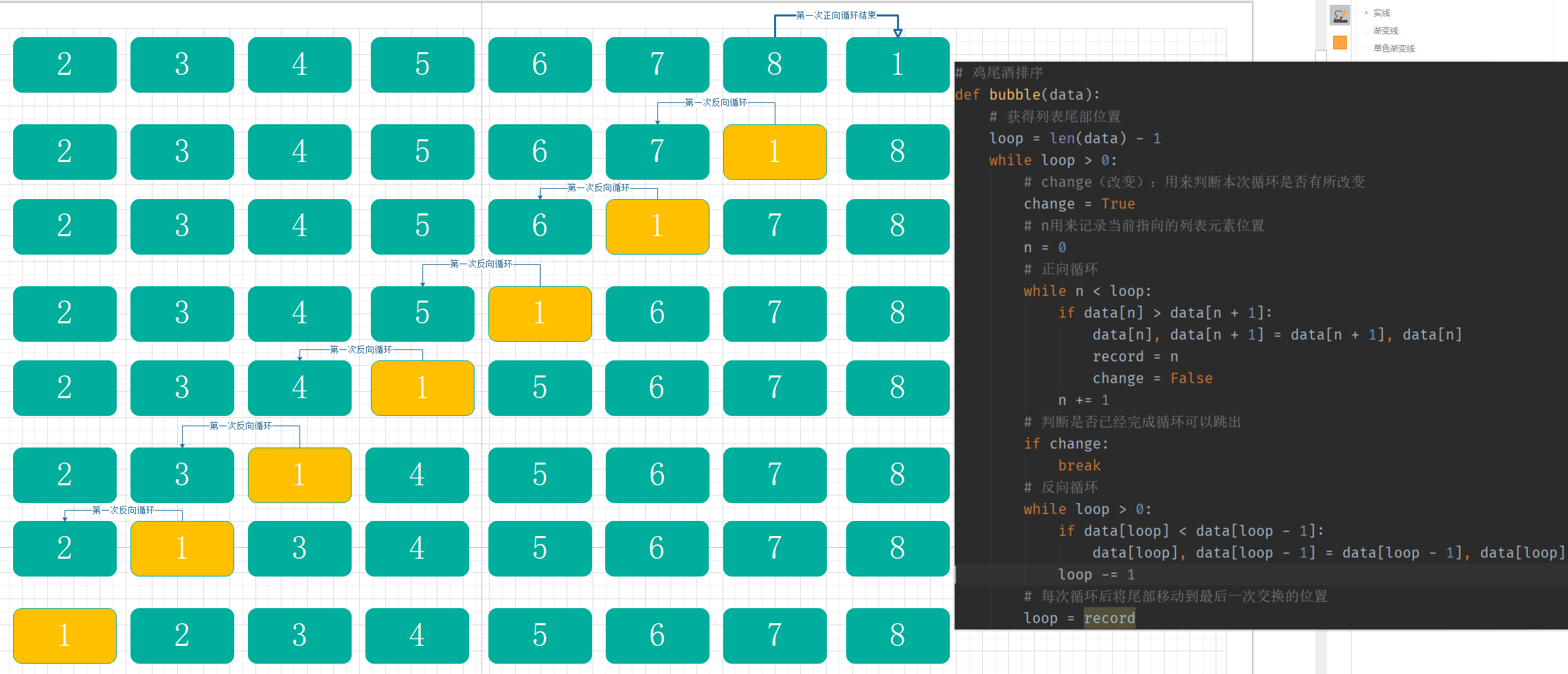Open the line style pen icon panel
1568x674 pixels.
(1340, 15)
